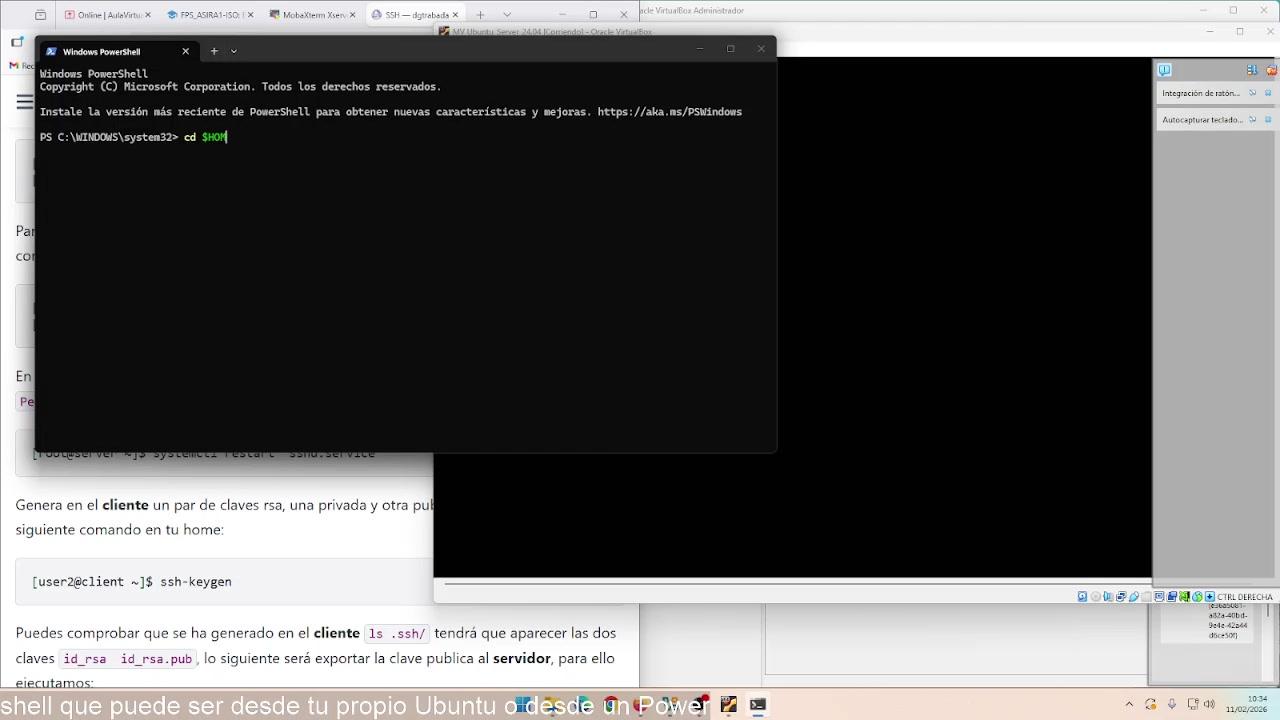
Task: Open the browser tab search dropdown
Action: [507, 15]
